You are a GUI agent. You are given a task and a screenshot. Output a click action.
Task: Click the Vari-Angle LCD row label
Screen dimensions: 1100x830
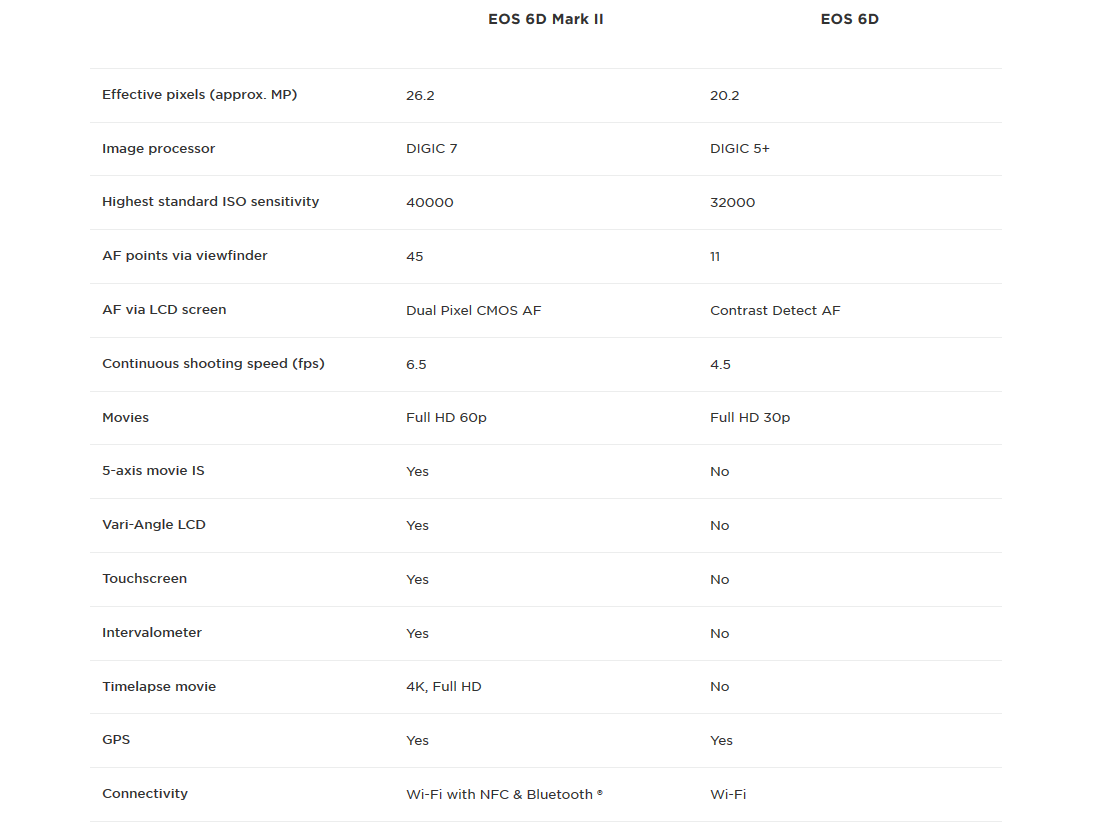154,525
